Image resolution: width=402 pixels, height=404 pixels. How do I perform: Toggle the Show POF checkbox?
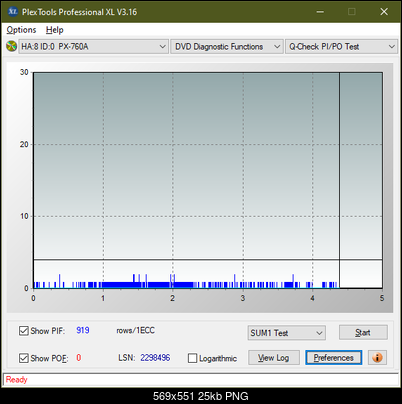(24, 358)
